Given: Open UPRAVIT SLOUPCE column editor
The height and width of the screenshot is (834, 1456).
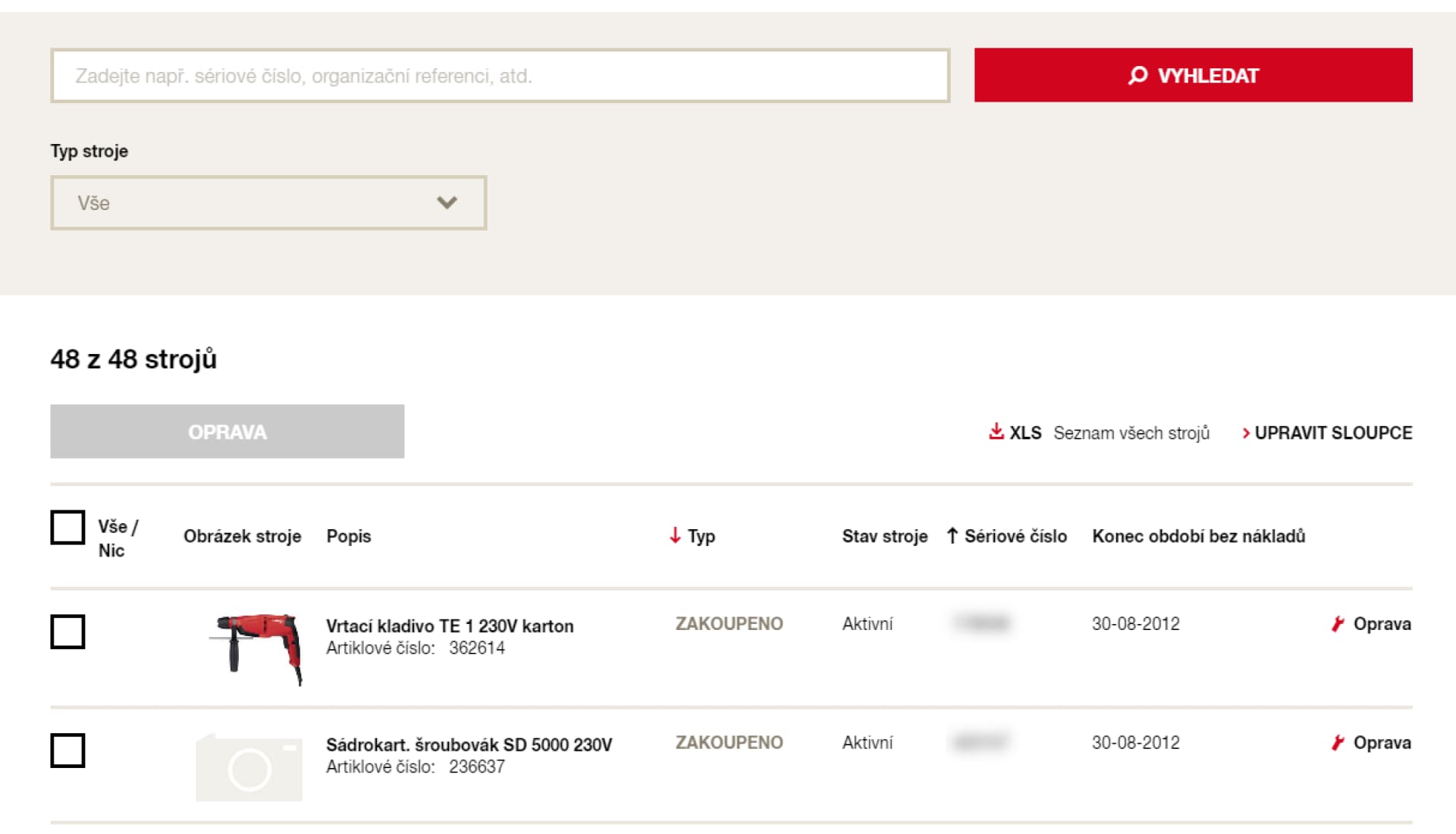Looking at the screenshot, I should click(1327, 433).
